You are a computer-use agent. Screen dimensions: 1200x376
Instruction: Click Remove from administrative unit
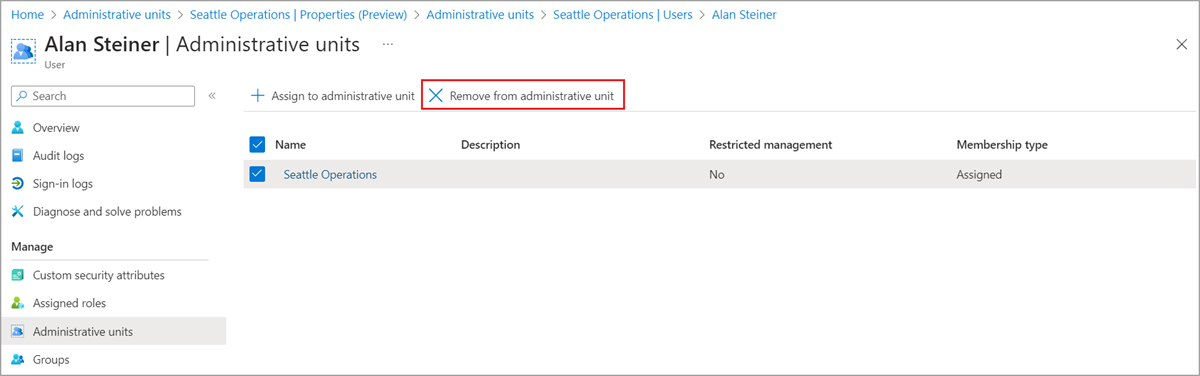tap(522, 96)
